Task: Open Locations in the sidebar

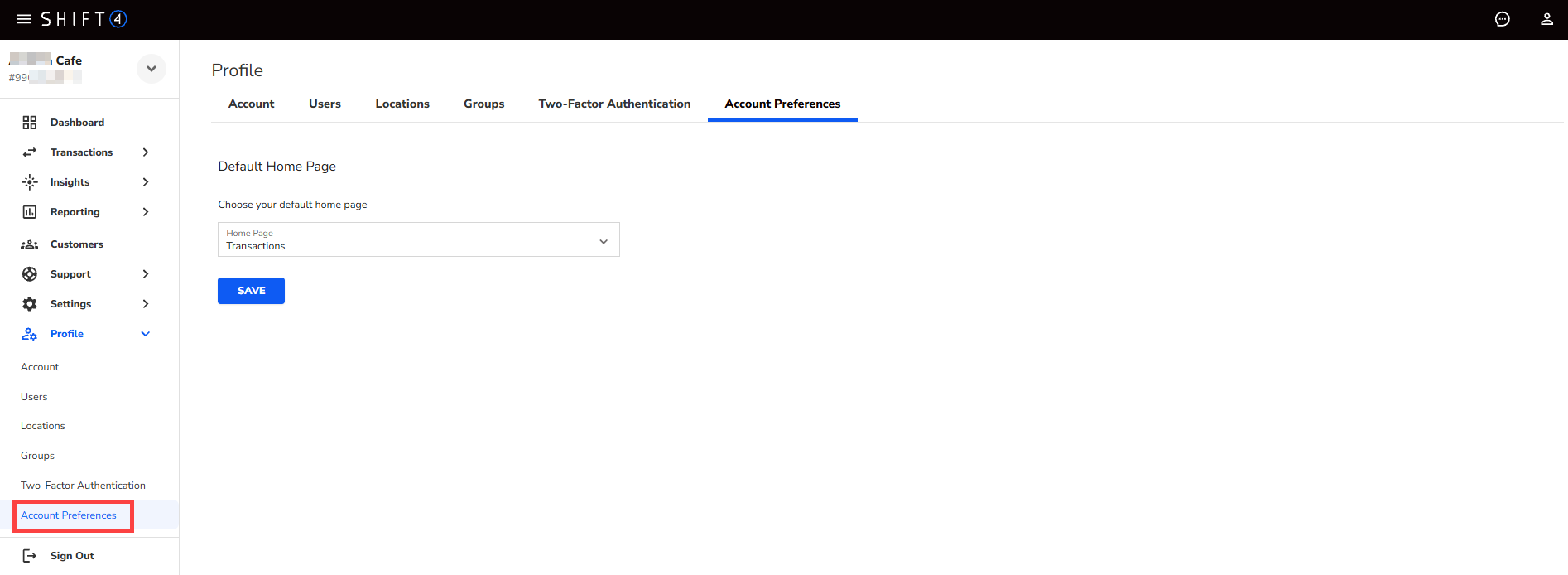Action: [43, 426]
